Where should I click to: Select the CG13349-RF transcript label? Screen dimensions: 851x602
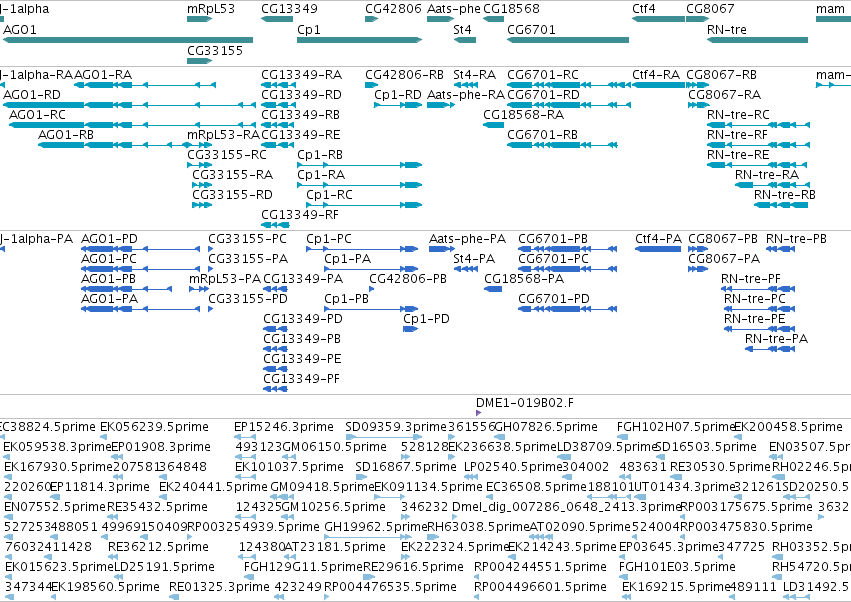[x=300, y=215]
